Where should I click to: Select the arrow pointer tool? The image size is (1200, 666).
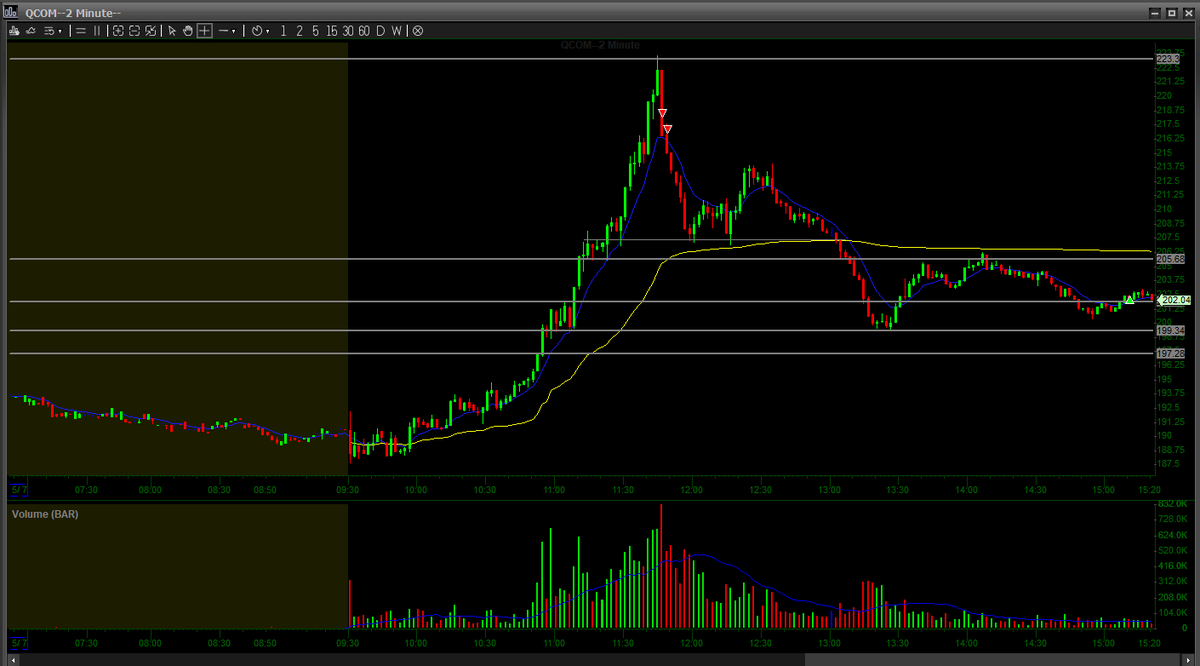pyautogui.click(x=172, y=31)
